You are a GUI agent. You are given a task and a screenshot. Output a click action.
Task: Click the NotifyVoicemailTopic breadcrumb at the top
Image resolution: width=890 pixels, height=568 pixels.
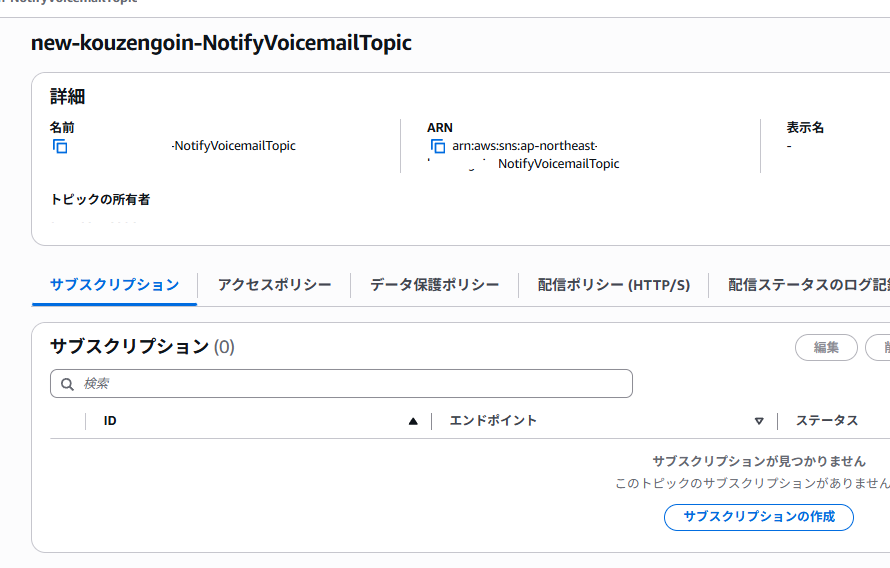point(70,2)
